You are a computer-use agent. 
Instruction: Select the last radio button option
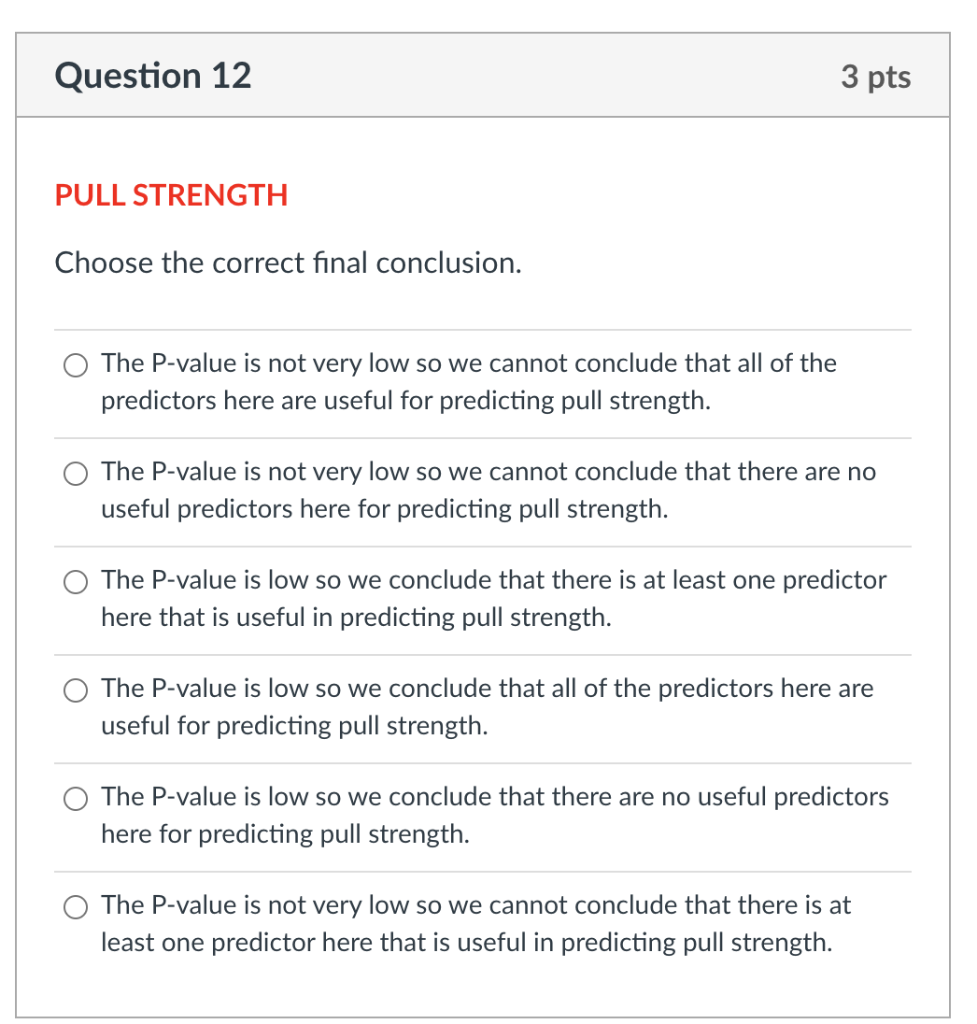[75, 907]
